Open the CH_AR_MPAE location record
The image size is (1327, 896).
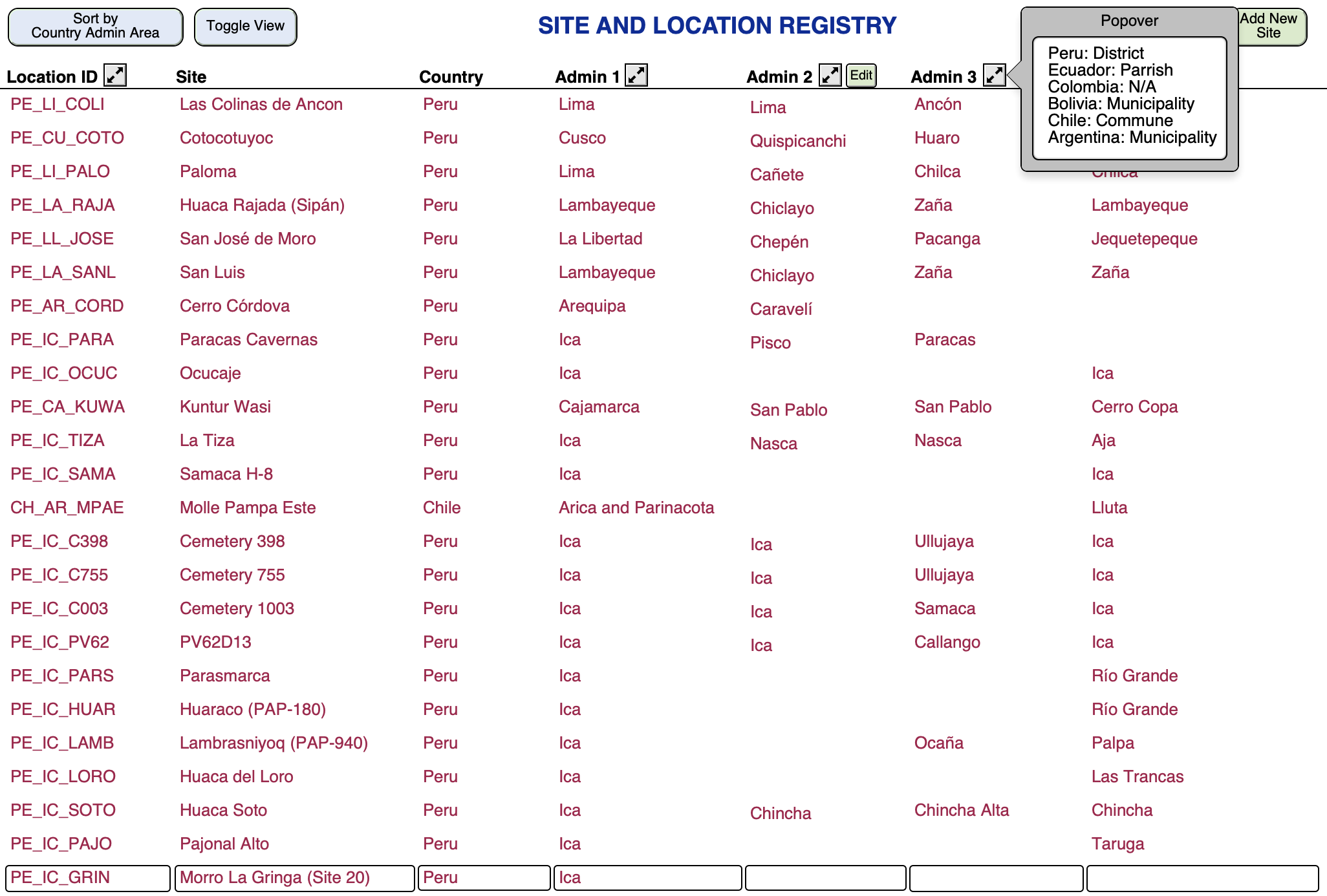click(67, 508)
